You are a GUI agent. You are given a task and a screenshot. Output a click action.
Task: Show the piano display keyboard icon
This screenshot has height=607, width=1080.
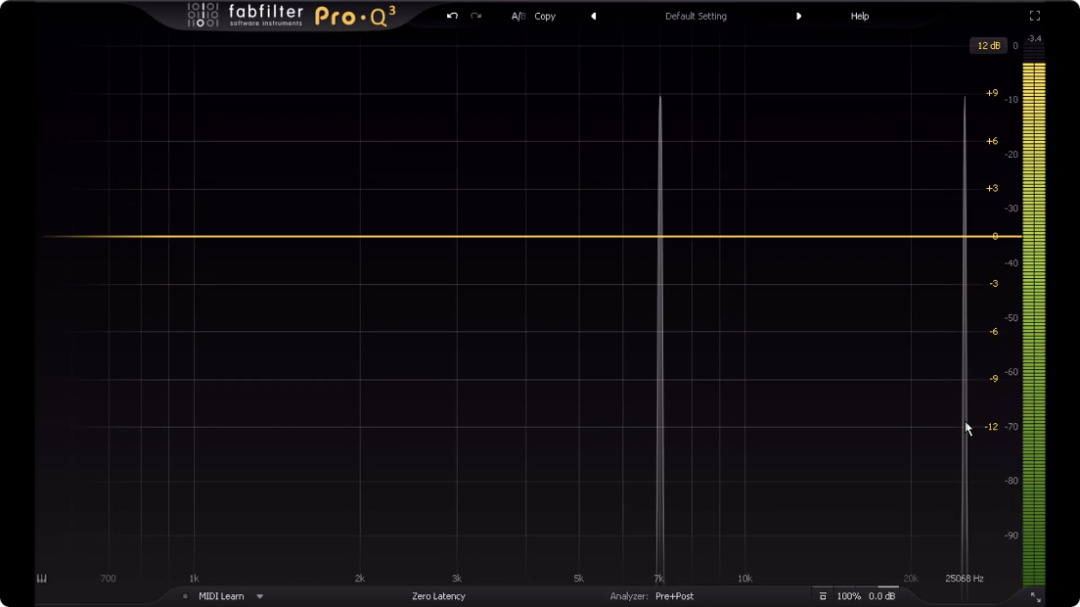pos(42,578)
